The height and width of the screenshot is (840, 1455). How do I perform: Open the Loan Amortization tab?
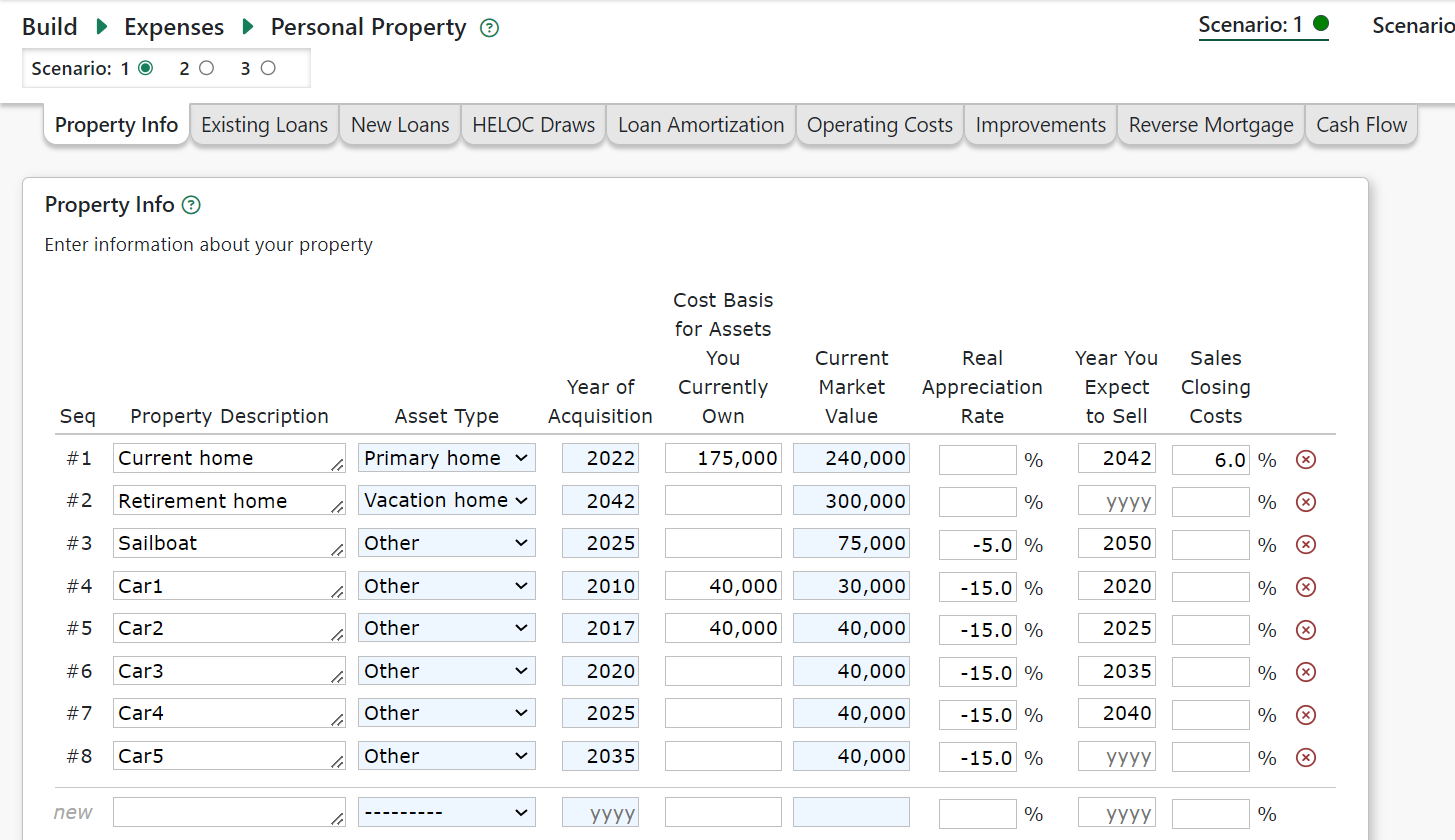701,125
